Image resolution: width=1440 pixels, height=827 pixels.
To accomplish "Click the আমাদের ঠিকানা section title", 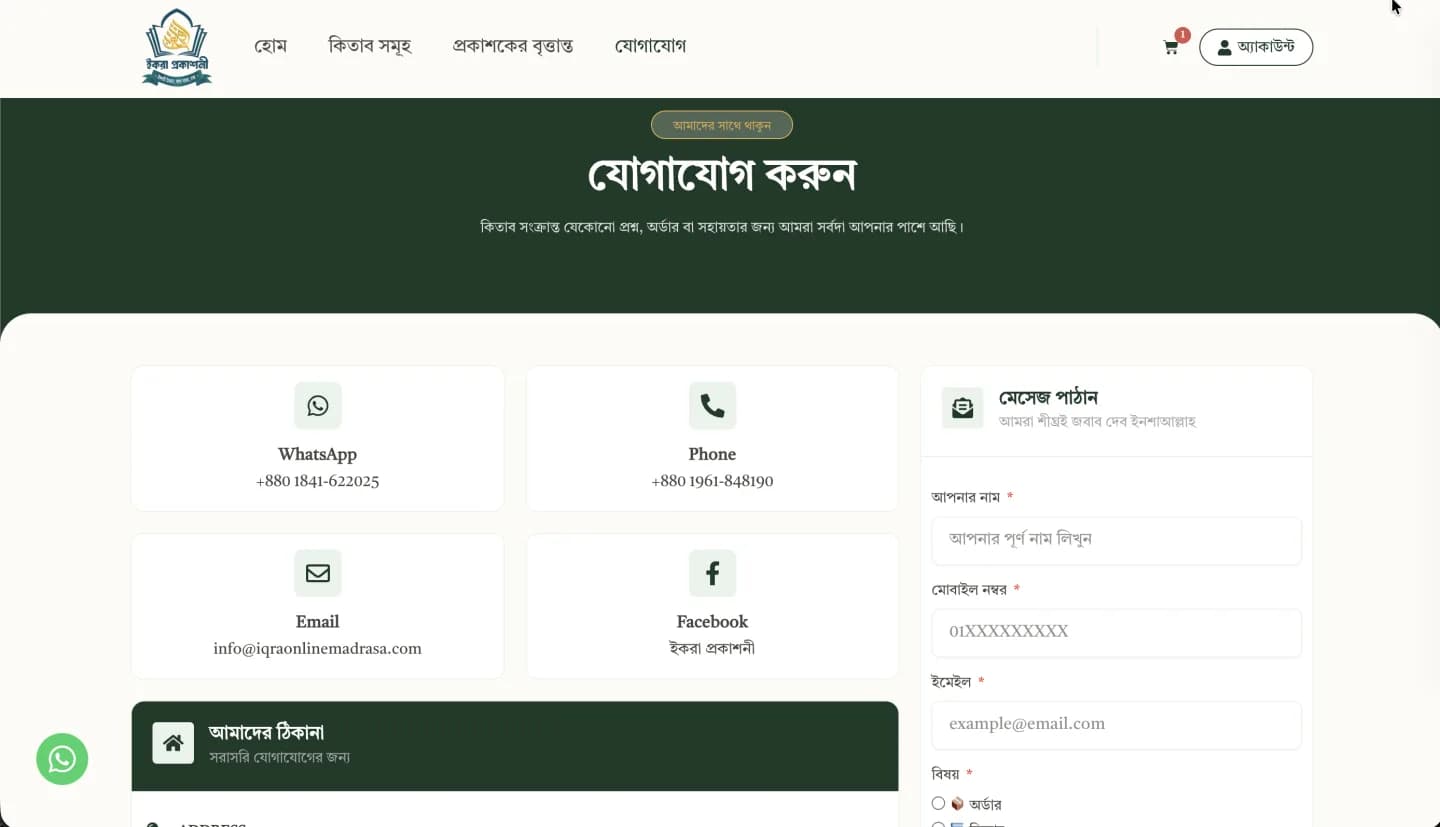I will coord(266,732).
